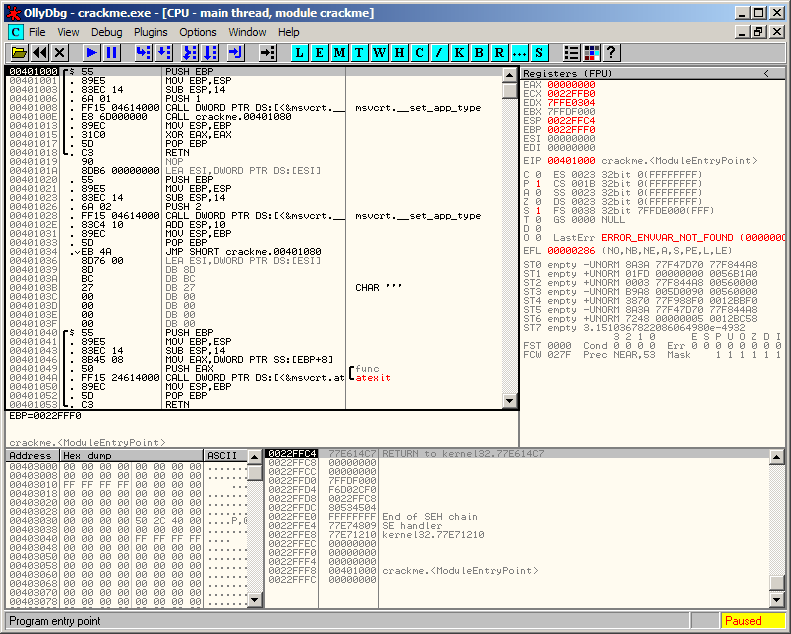Open Source window (S button)
Viewport: 791px width, 634px height.
[x=539, y=52]
